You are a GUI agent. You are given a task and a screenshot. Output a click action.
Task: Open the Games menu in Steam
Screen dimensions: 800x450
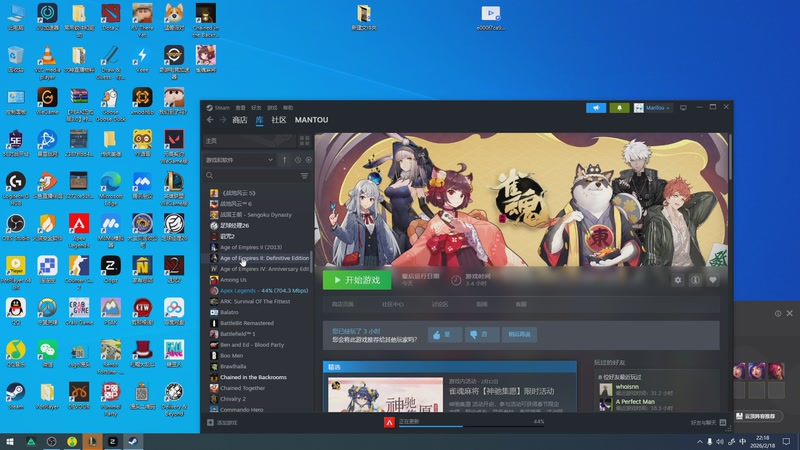[x=272, y=108]
